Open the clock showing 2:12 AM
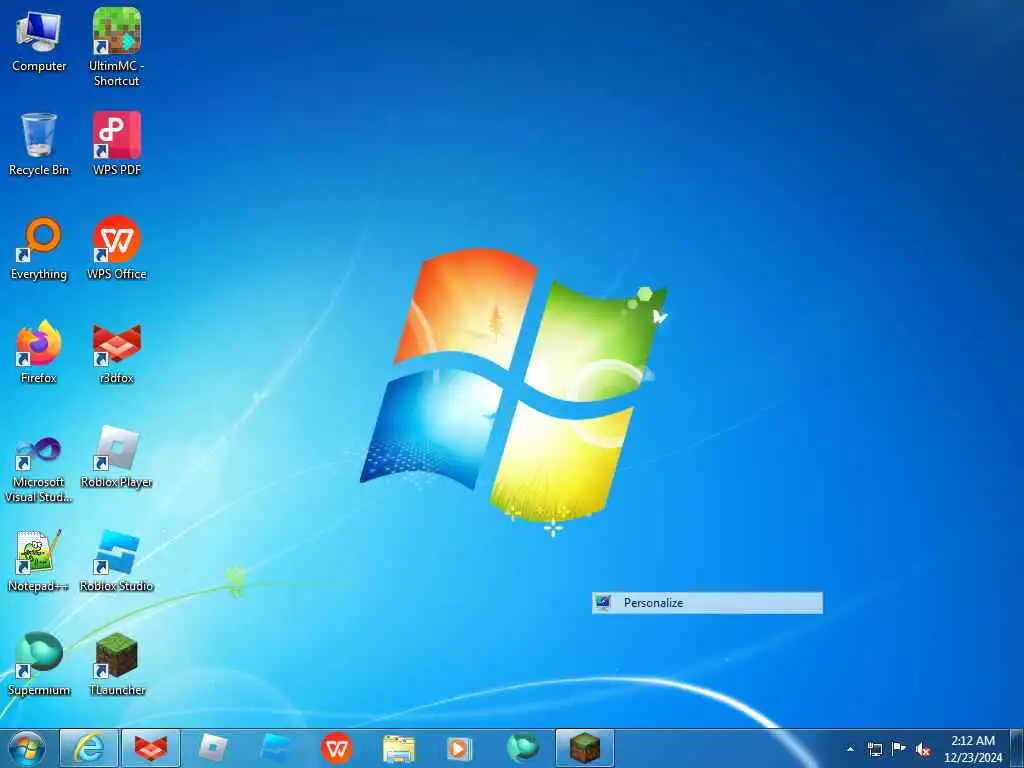The width and height of the screenshot is (1024, 768). (x=973, y=749)
